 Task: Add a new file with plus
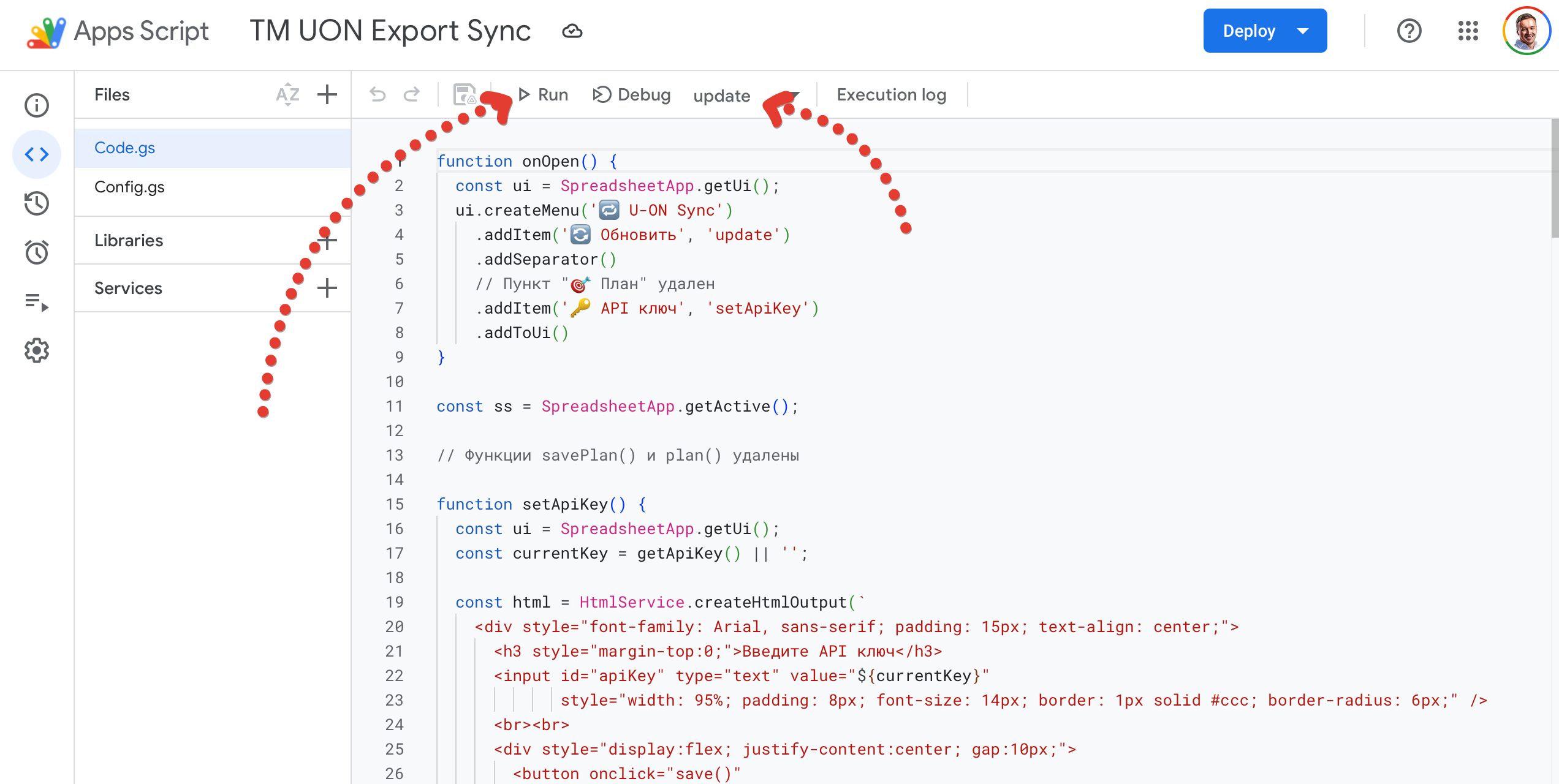327,95
